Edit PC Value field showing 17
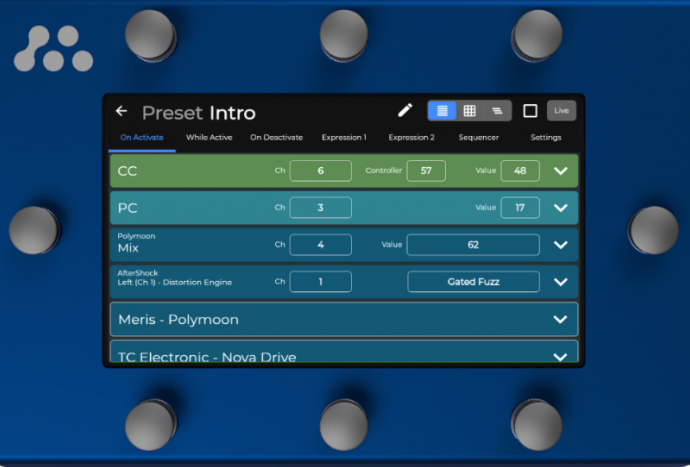 pyautogui.click(x=520, y=208)
